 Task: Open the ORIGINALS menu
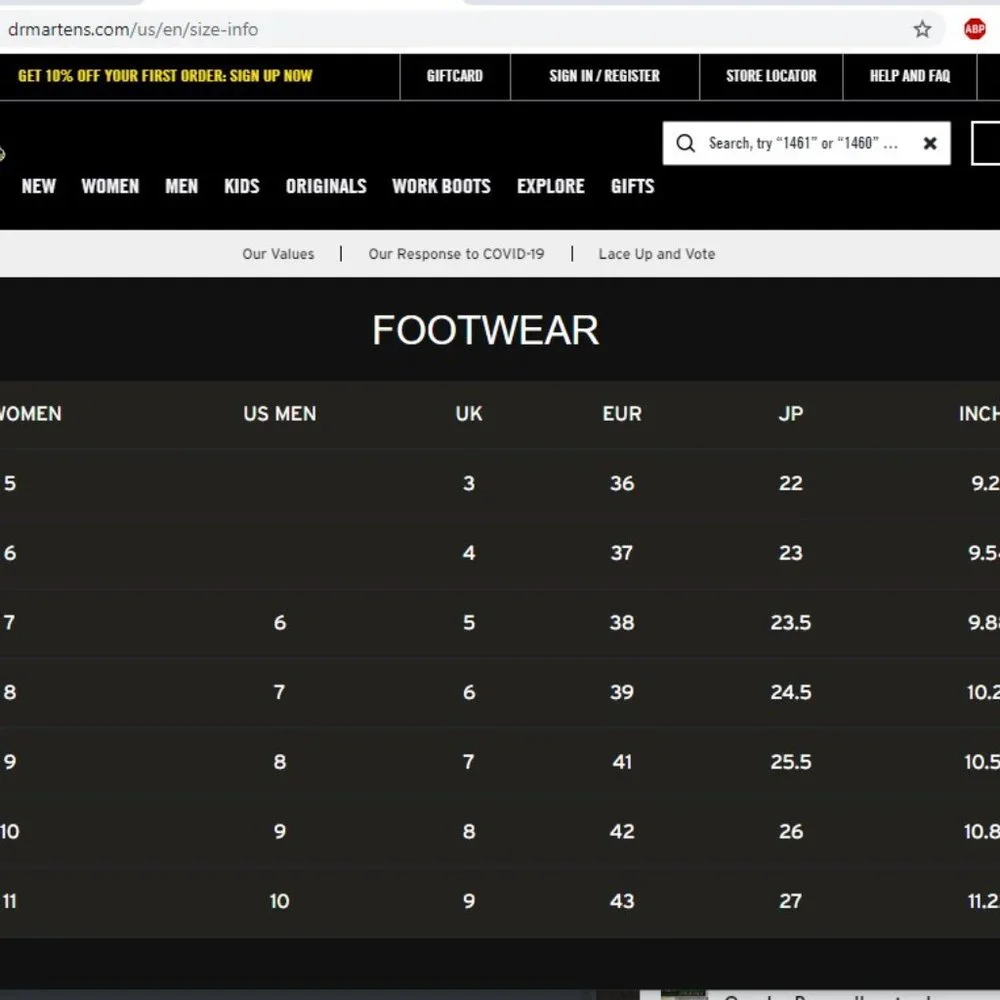pyautogui.click(x=326, y=186)
